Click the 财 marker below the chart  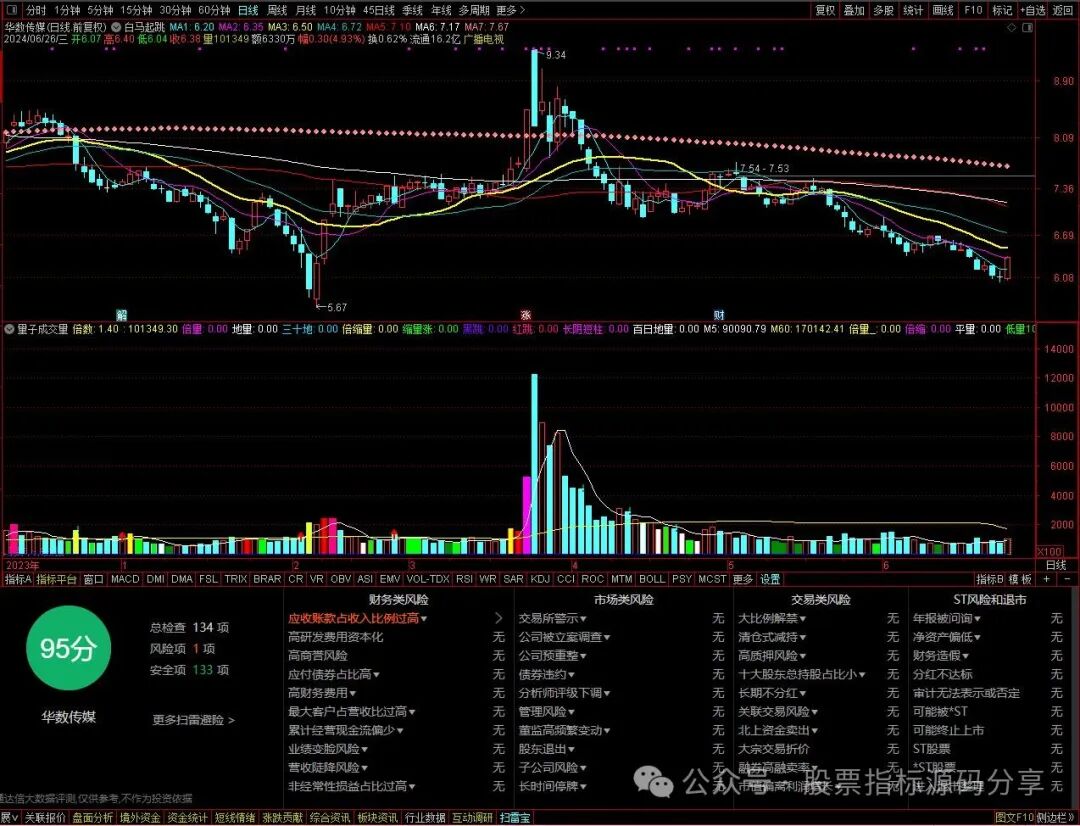718,315
